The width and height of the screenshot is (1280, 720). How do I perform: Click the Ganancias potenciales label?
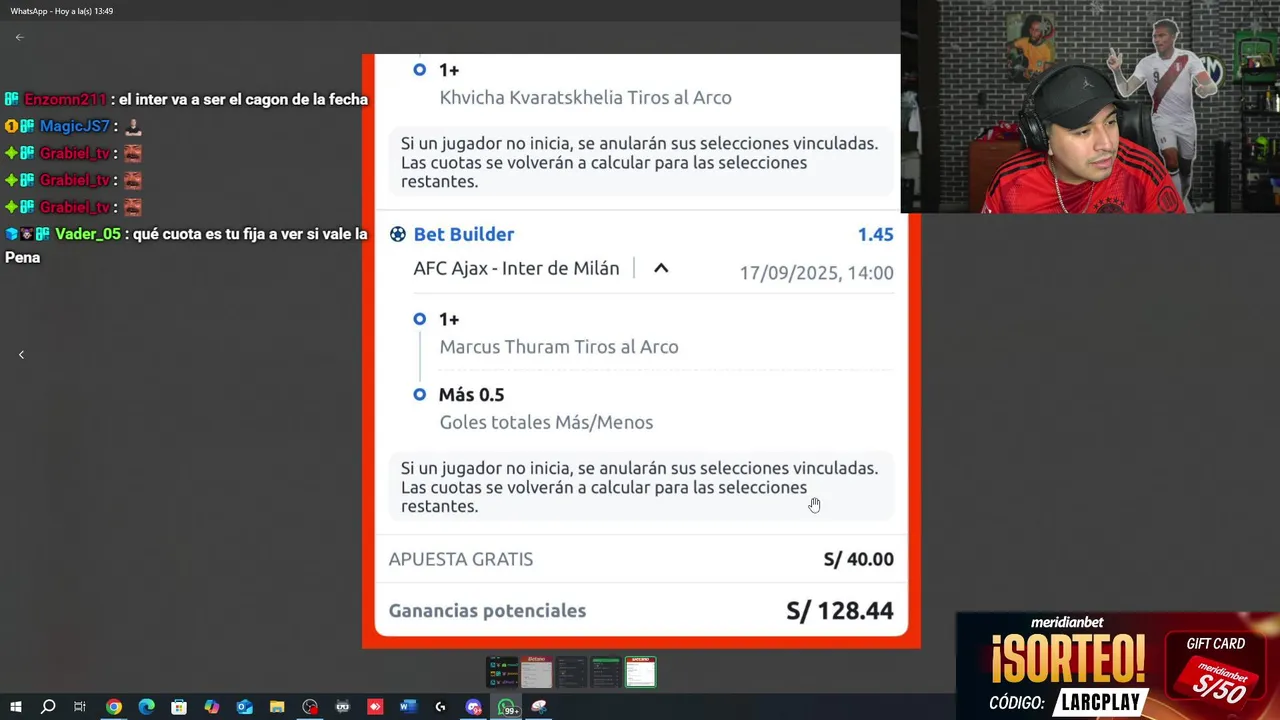coord(487,610)
